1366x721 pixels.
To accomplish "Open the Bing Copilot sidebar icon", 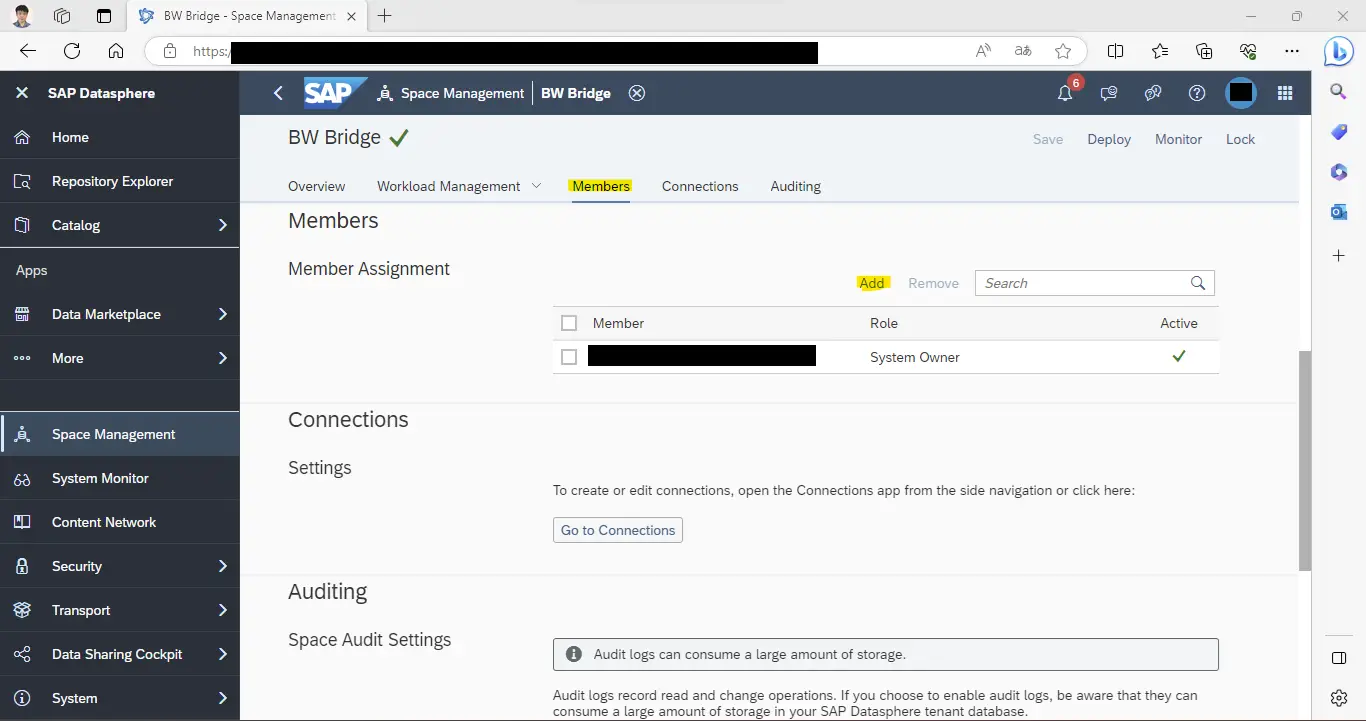I will [1339, 51].
